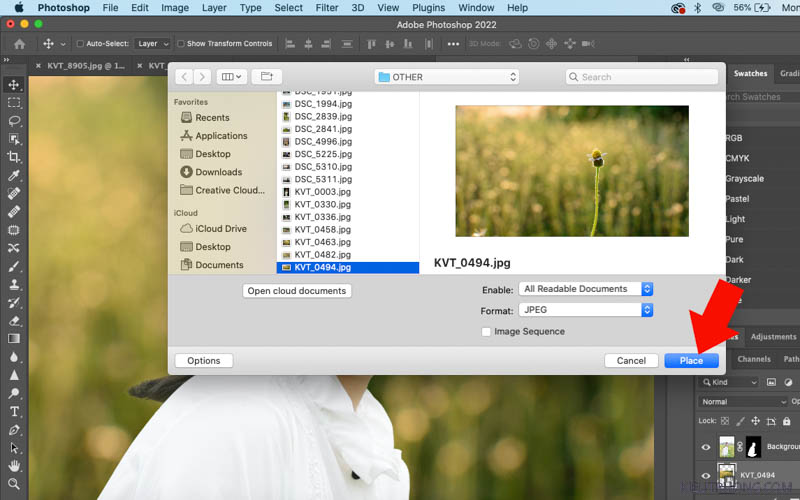This screenshot has height=500, width=800.
Task: Open the three-dots more options in options bar
Action: pos(453,44)
